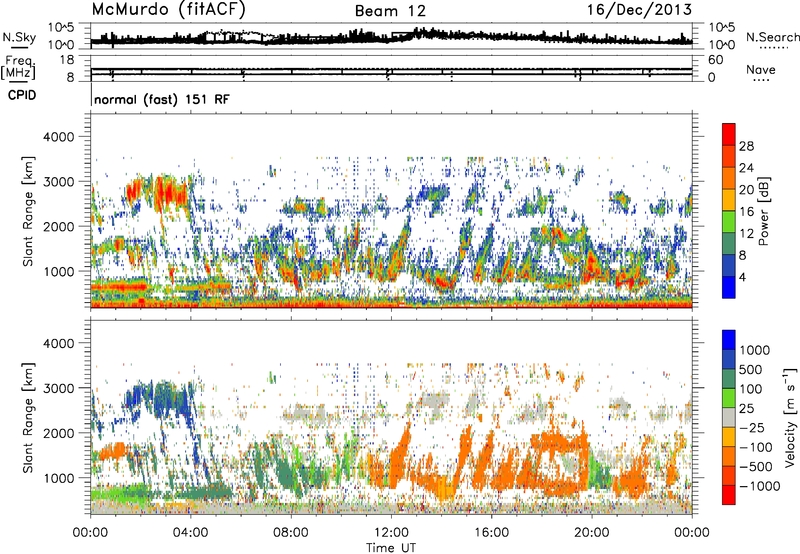Click the "McMurdo (fitACF)" plot title
The height and width of the screenshot is (554, 800).
[168, 10]
